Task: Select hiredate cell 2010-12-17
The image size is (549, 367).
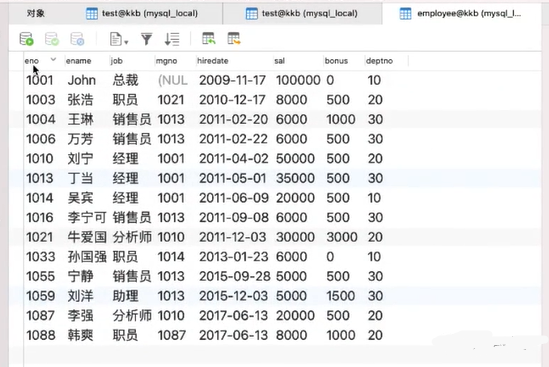Action: point(232,100)
